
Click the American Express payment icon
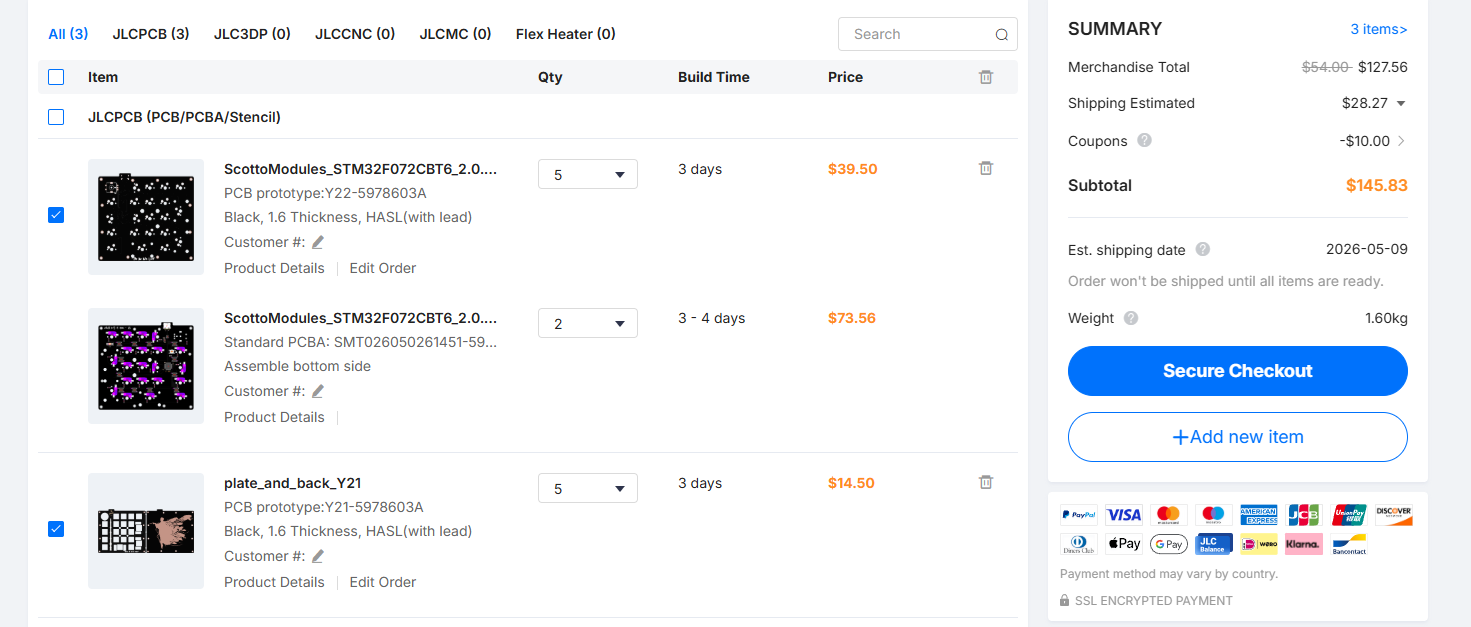pos(1259,515)
